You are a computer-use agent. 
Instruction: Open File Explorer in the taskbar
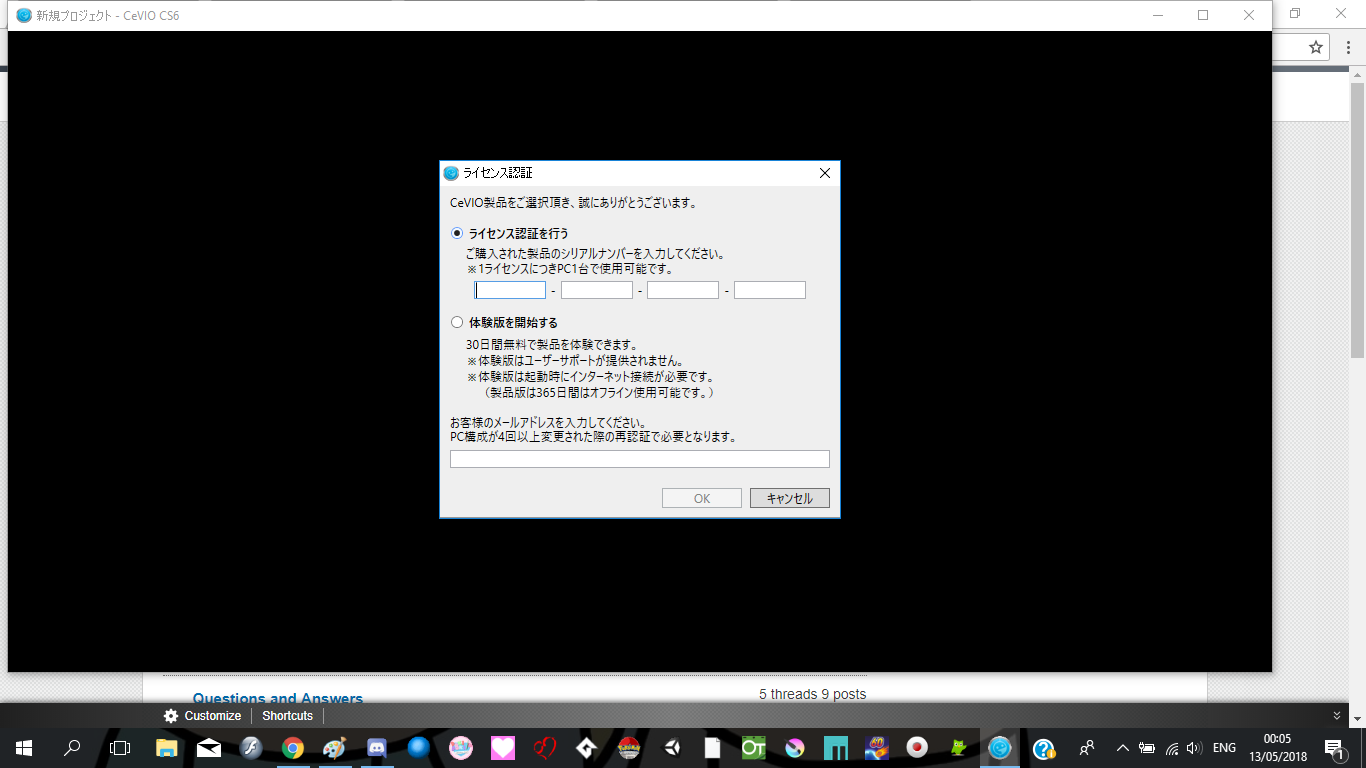click(x=167, y=748)
